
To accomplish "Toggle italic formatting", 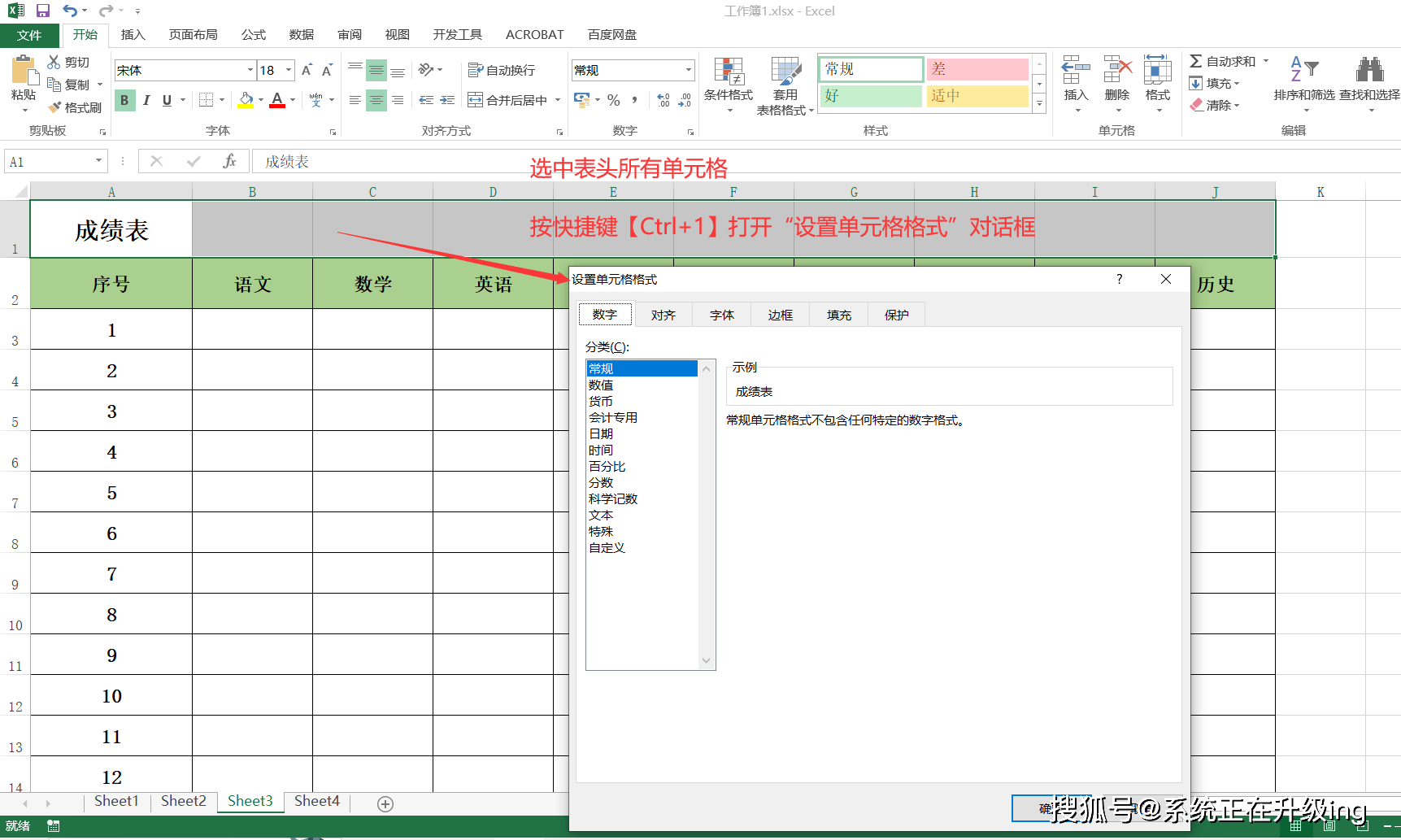I will (146, 99).
